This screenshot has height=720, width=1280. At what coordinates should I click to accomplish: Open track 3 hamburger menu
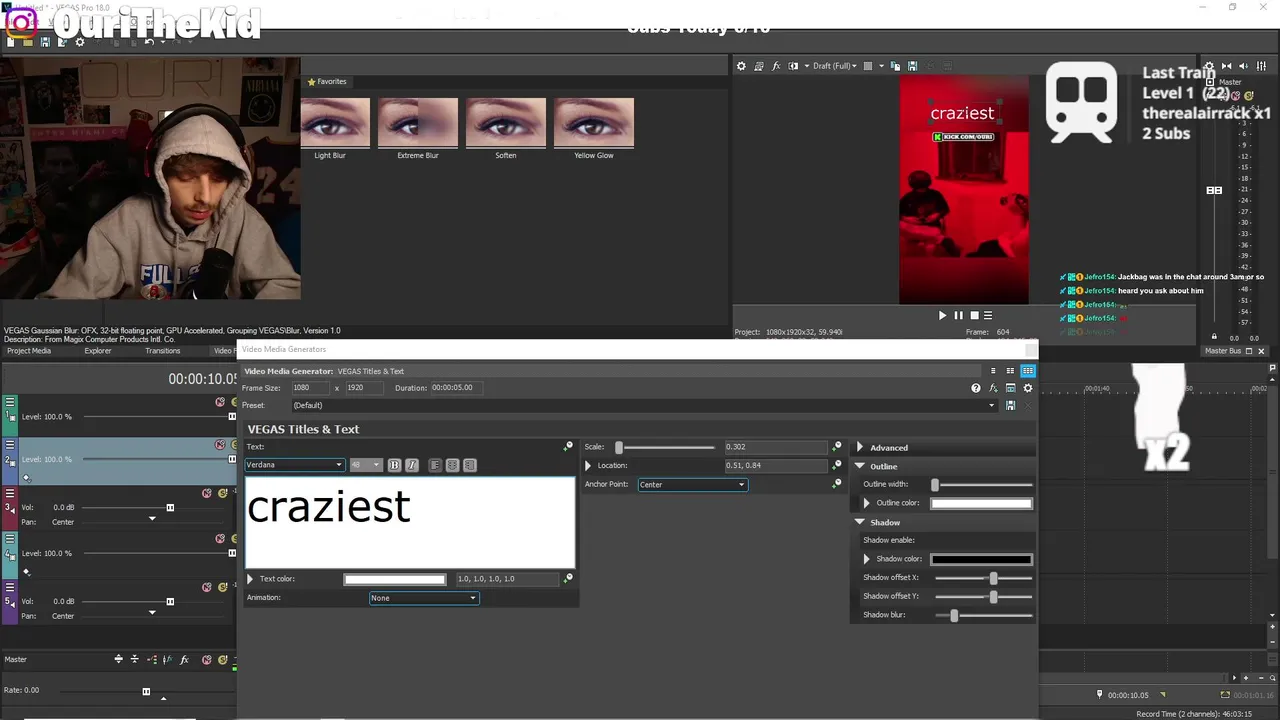[x=10, y=494]
